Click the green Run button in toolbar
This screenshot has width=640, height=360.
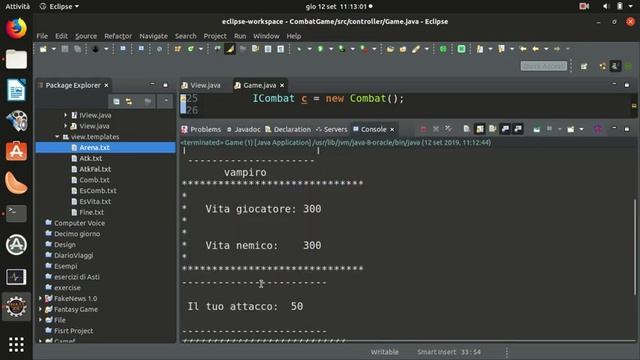(x=321, y=49)
